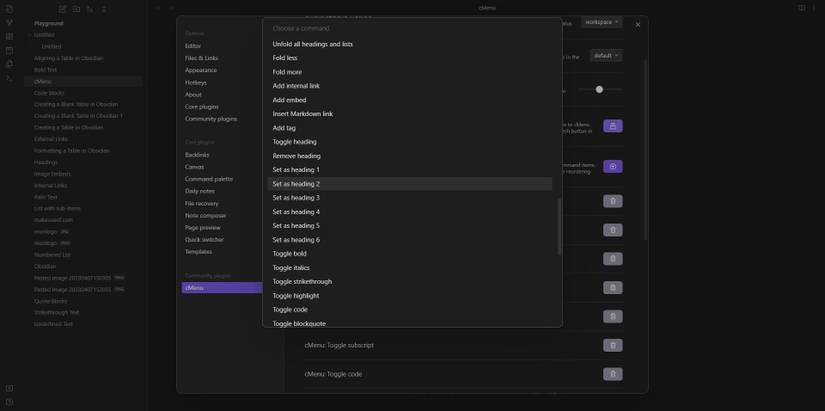The width and height of the screenshot is (825, 411).
Task: Click the command palette list scrollbar
Action: 559,227
